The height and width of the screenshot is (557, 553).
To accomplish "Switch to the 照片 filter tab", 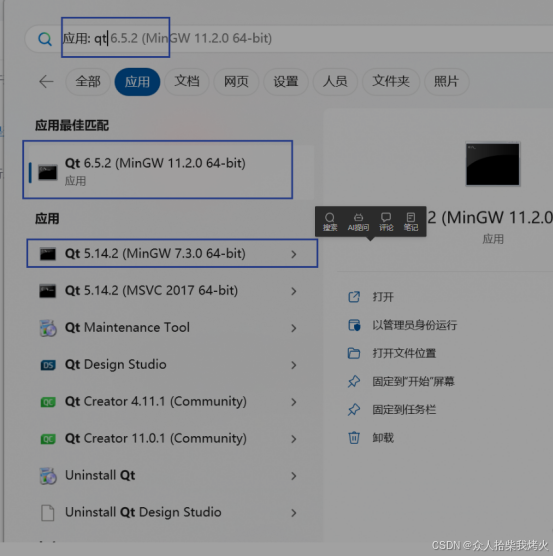I will [x=446, y=82].
